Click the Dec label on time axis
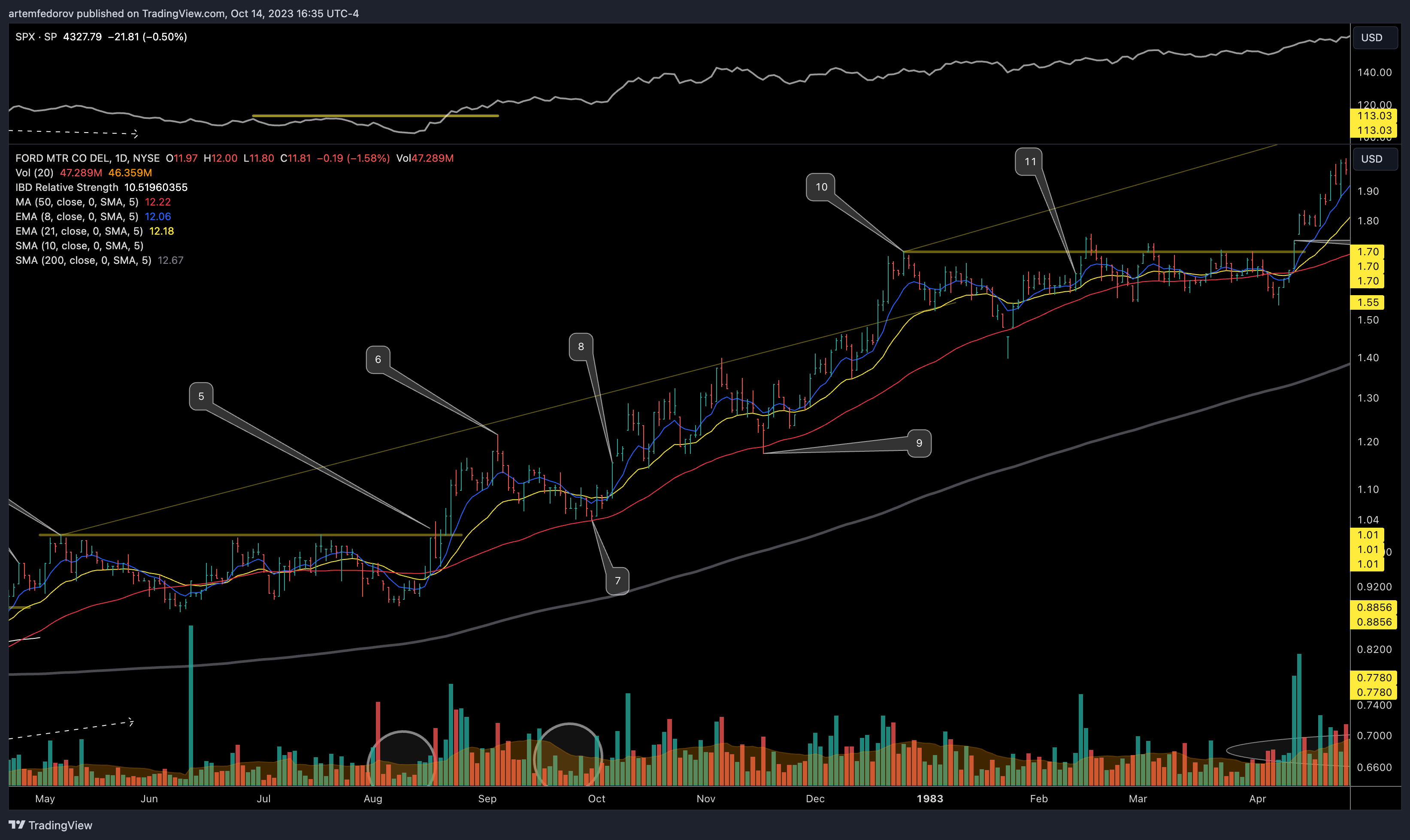Viewport: 1410px width, 840px height. 815,799
